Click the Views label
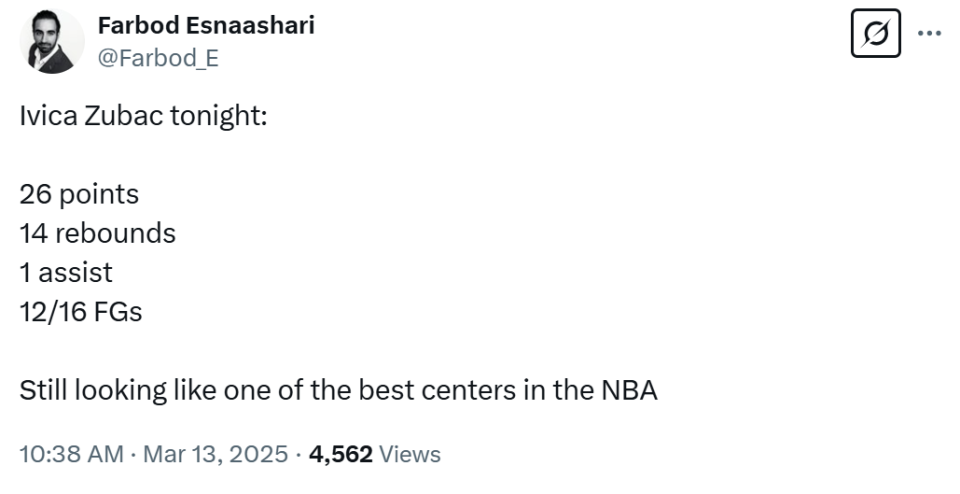Viewport: 960px width, 494px height. [x=410, y=454]
